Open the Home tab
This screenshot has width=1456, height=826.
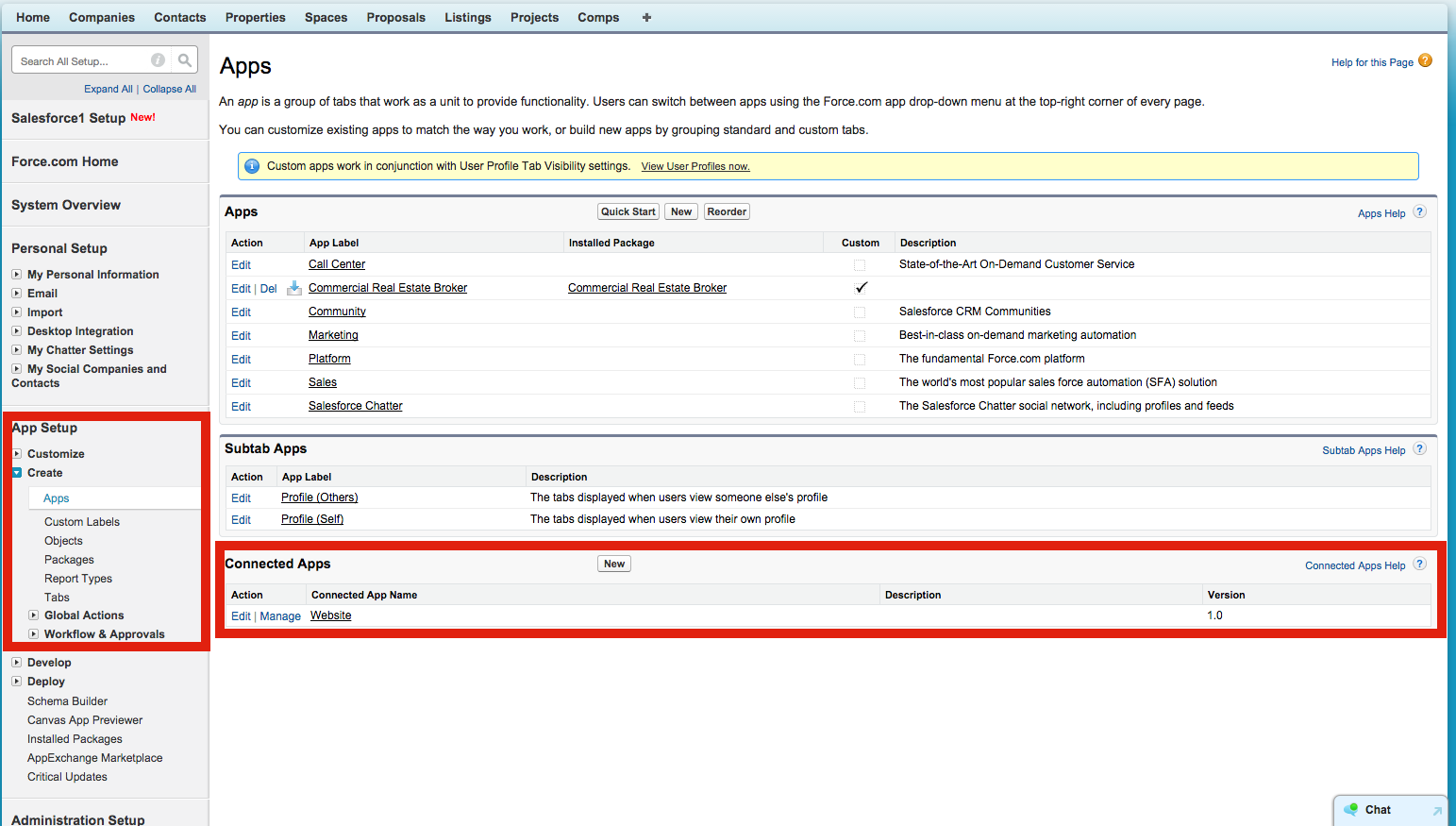pyautogui.click(x=33, y=17)
